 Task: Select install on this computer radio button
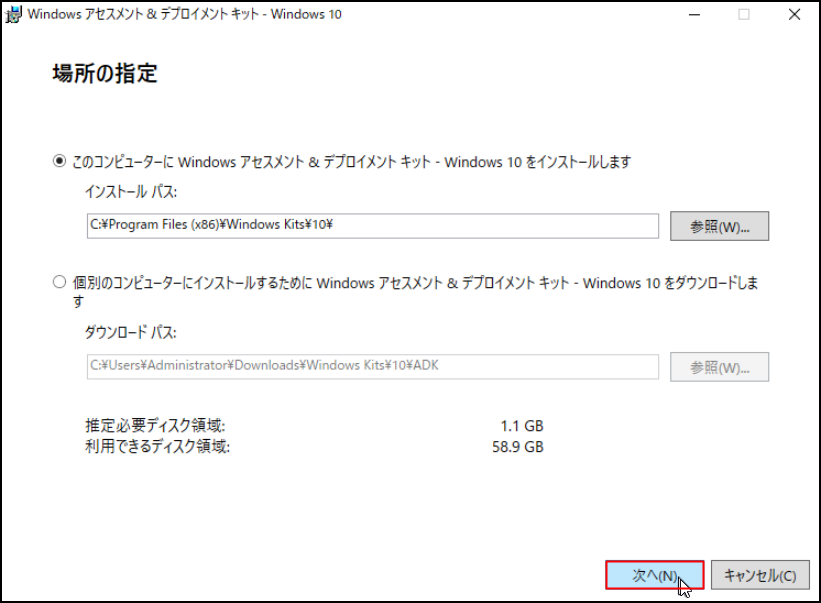click(x=59, y=161)
